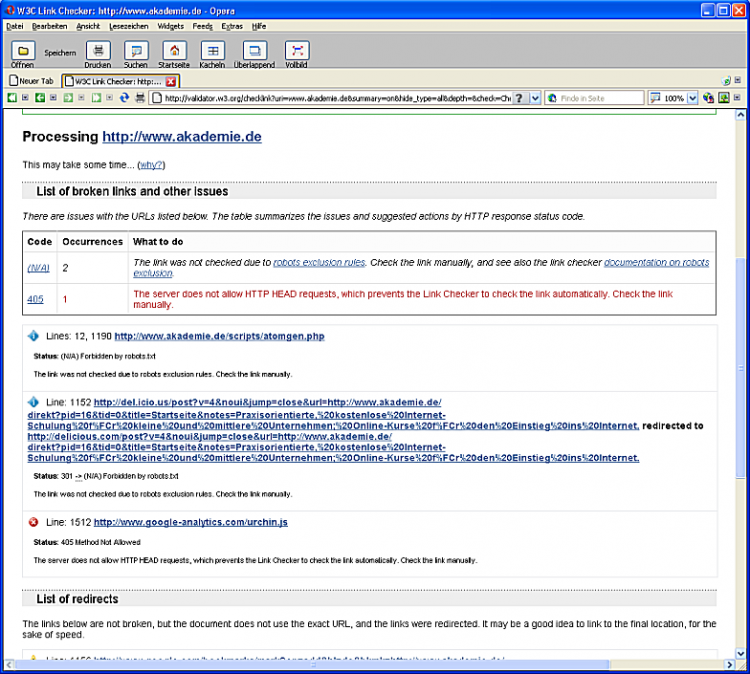750x674 pixels.
Task: Open the Lesezeichen menu
Action: (127, 26)
